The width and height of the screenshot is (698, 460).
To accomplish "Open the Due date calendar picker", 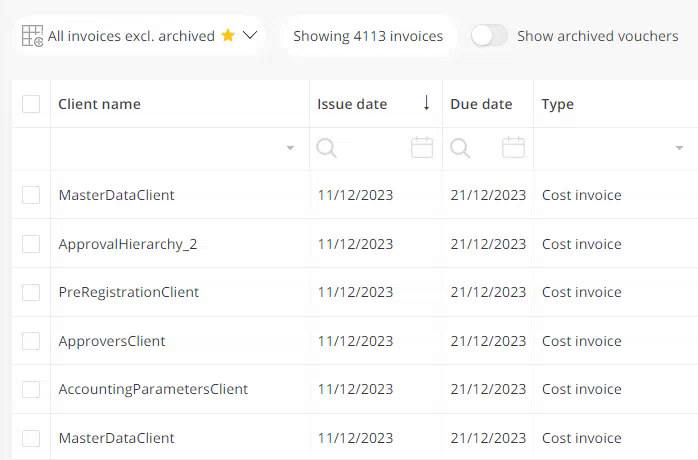I will coord(513,148).
